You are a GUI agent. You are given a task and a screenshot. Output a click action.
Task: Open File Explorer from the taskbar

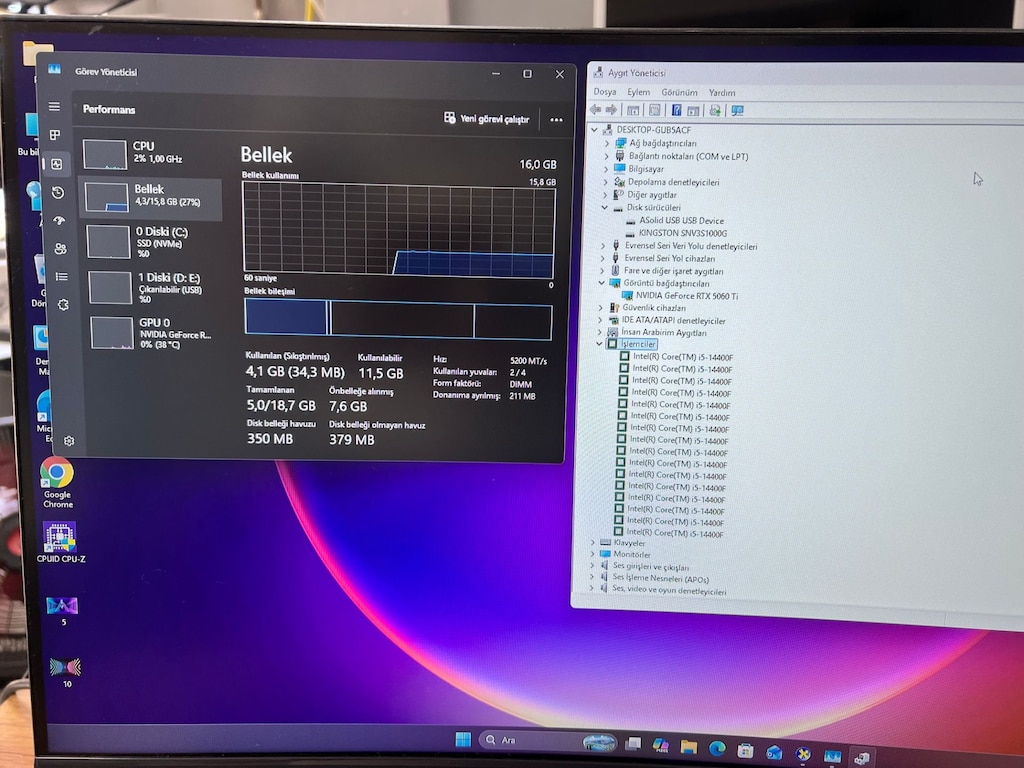(688, 746)
